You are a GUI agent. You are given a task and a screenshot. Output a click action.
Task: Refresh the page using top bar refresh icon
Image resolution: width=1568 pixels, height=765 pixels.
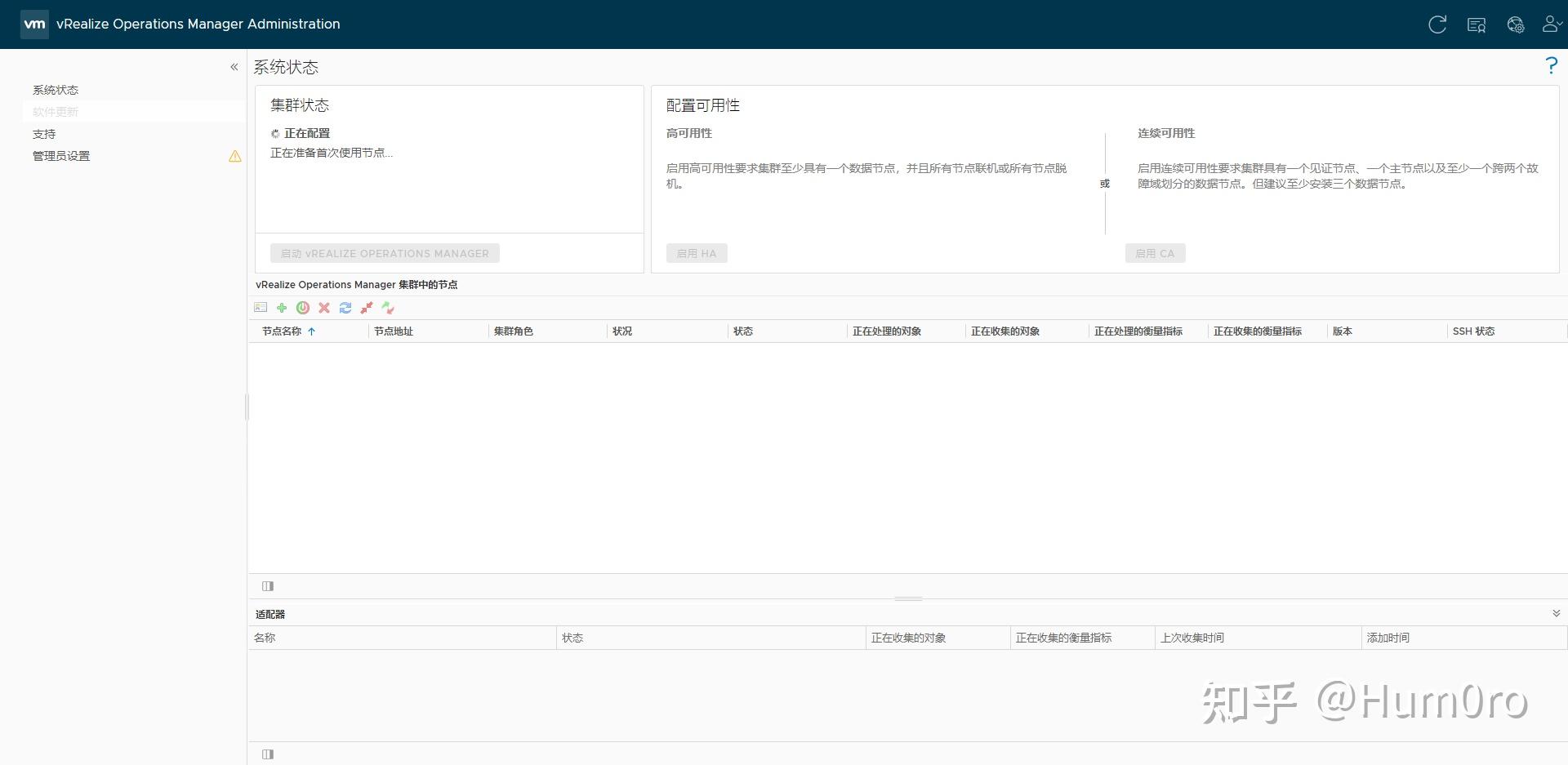[1437, 24]
